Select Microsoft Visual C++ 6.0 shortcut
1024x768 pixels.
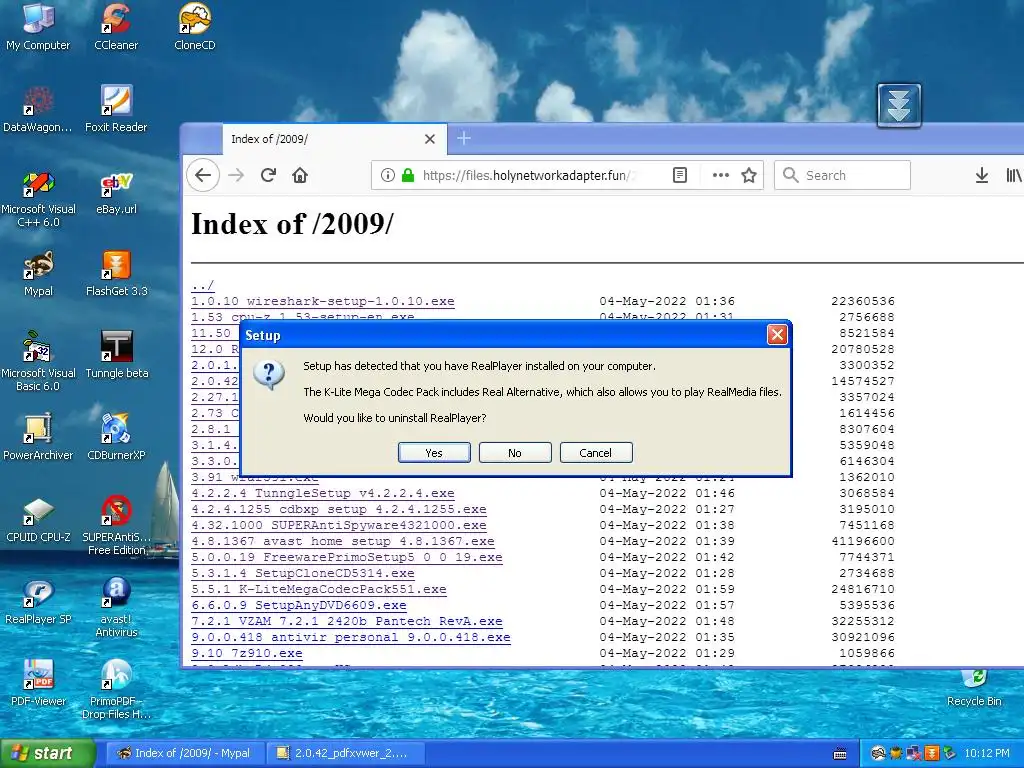coord(38,198)
